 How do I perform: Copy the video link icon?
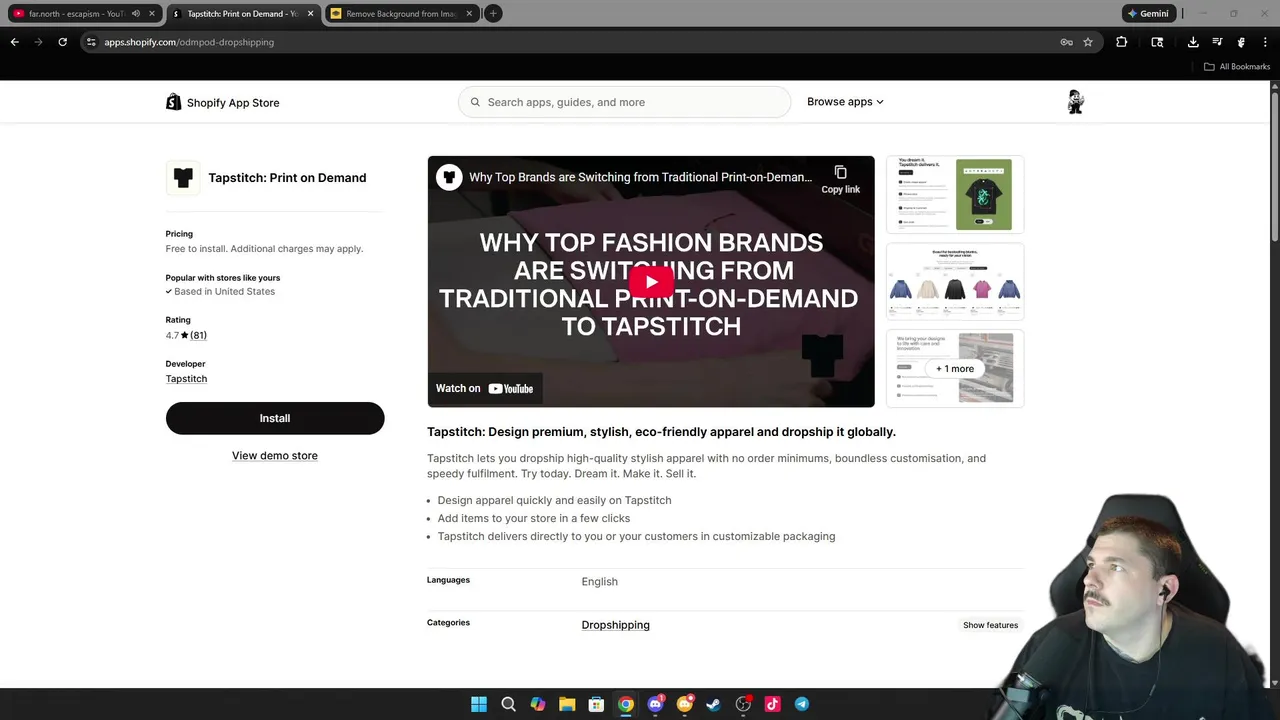point(840,173)
